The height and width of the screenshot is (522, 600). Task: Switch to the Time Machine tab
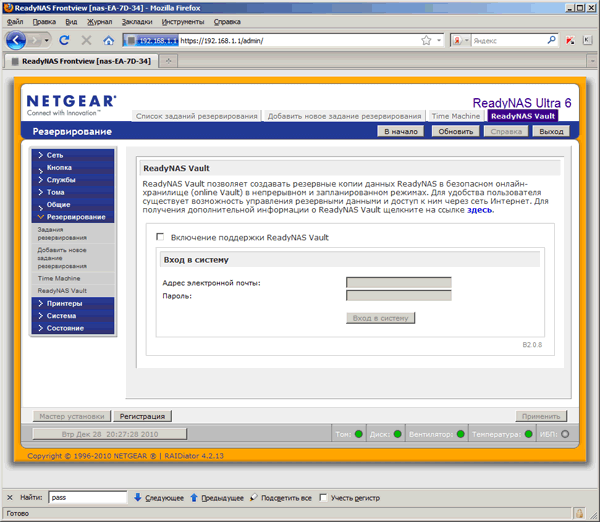pos(454,116)
